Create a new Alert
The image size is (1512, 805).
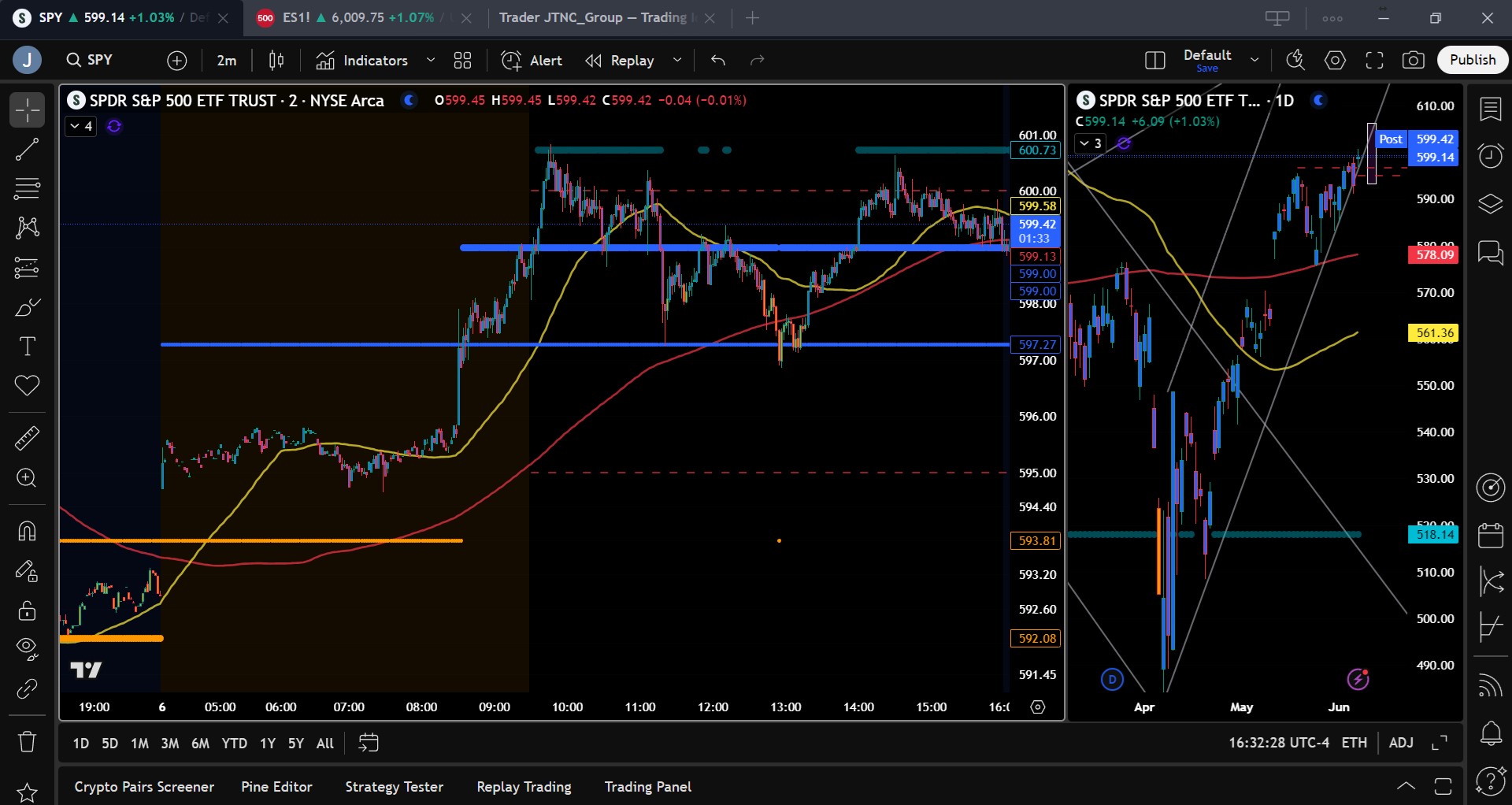(532, 60)
